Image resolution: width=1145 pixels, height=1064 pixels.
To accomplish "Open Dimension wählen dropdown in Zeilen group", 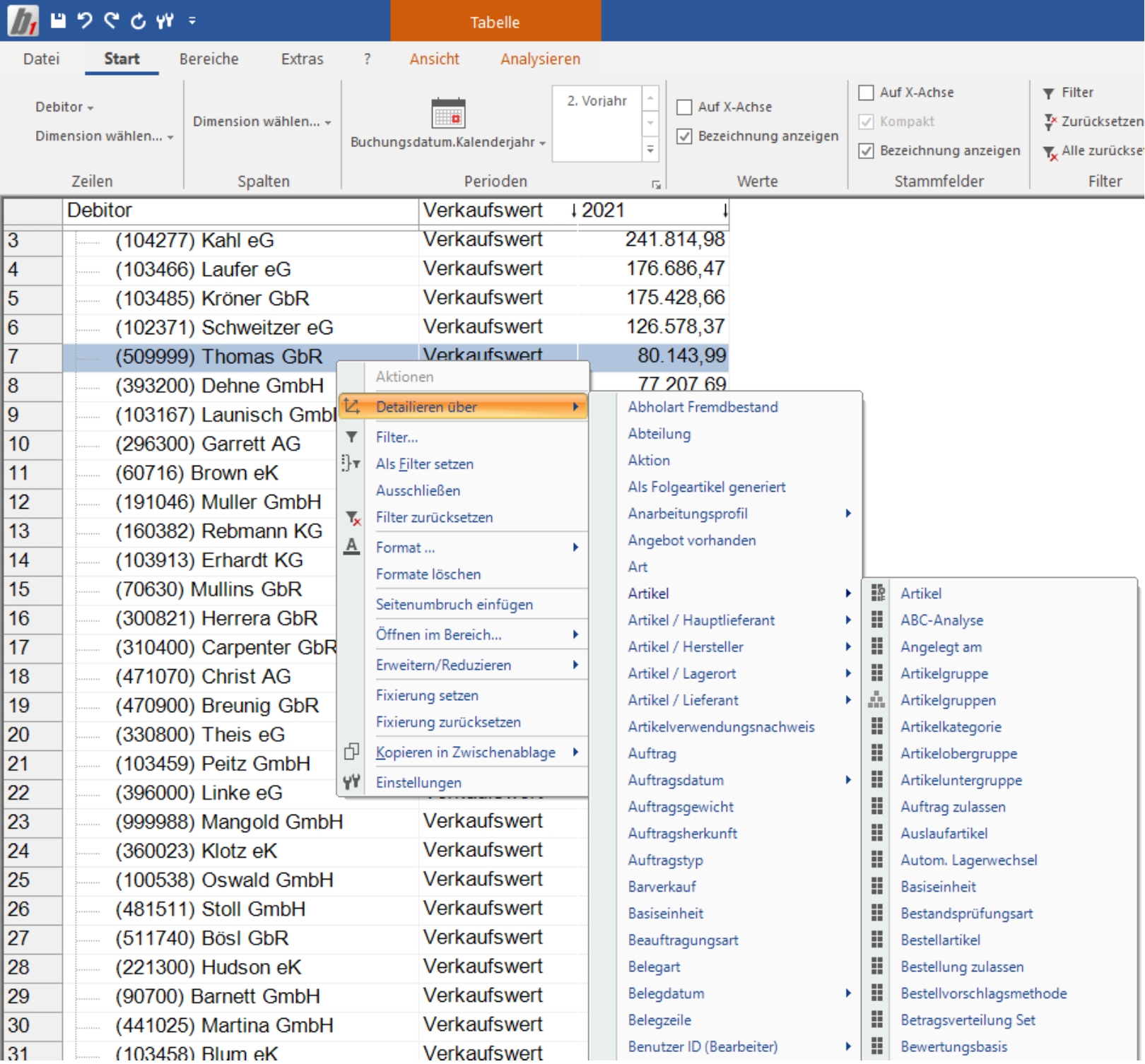I will click(104, 136).
